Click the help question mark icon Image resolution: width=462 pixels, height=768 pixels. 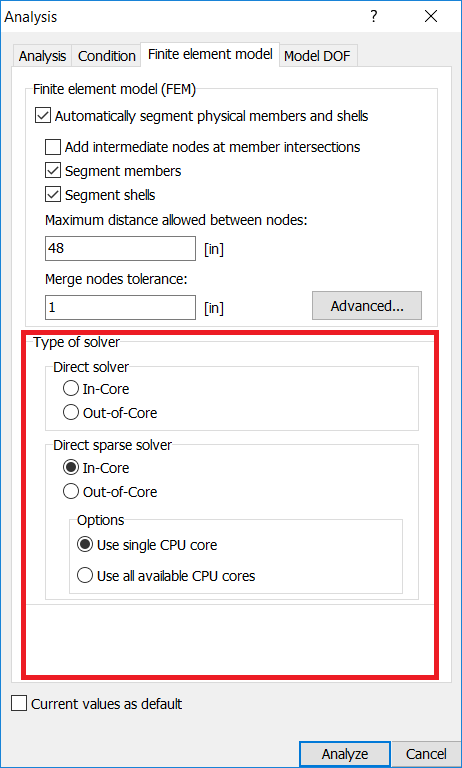pyautogui.click(x=374, y=17)
